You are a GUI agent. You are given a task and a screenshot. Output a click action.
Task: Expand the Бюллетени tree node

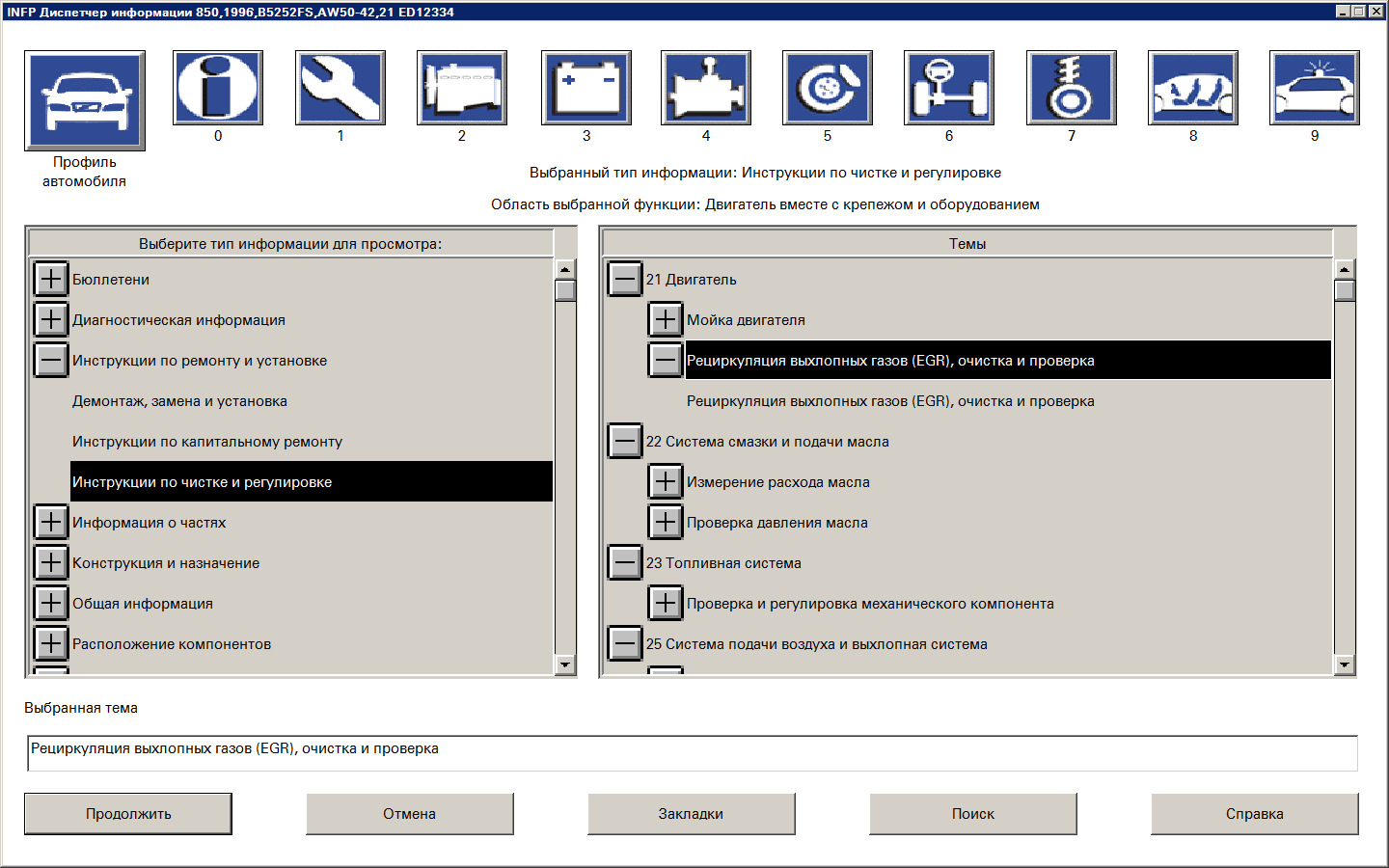51,279
